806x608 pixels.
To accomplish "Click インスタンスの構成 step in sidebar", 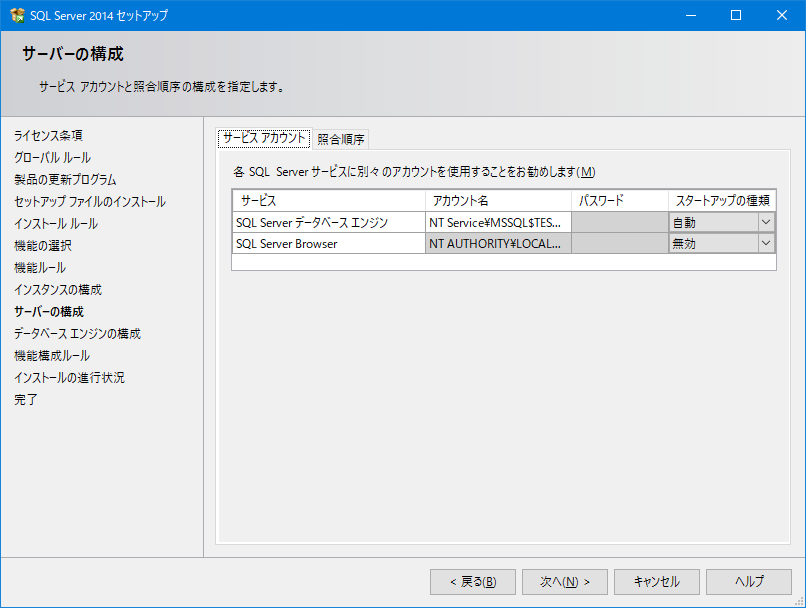I will [58, 290].
